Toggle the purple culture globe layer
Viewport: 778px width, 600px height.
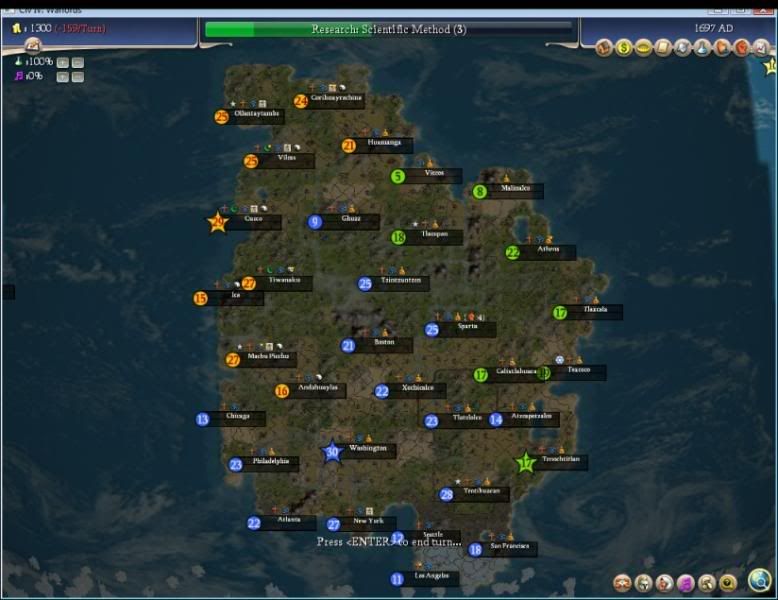(686, 583)
